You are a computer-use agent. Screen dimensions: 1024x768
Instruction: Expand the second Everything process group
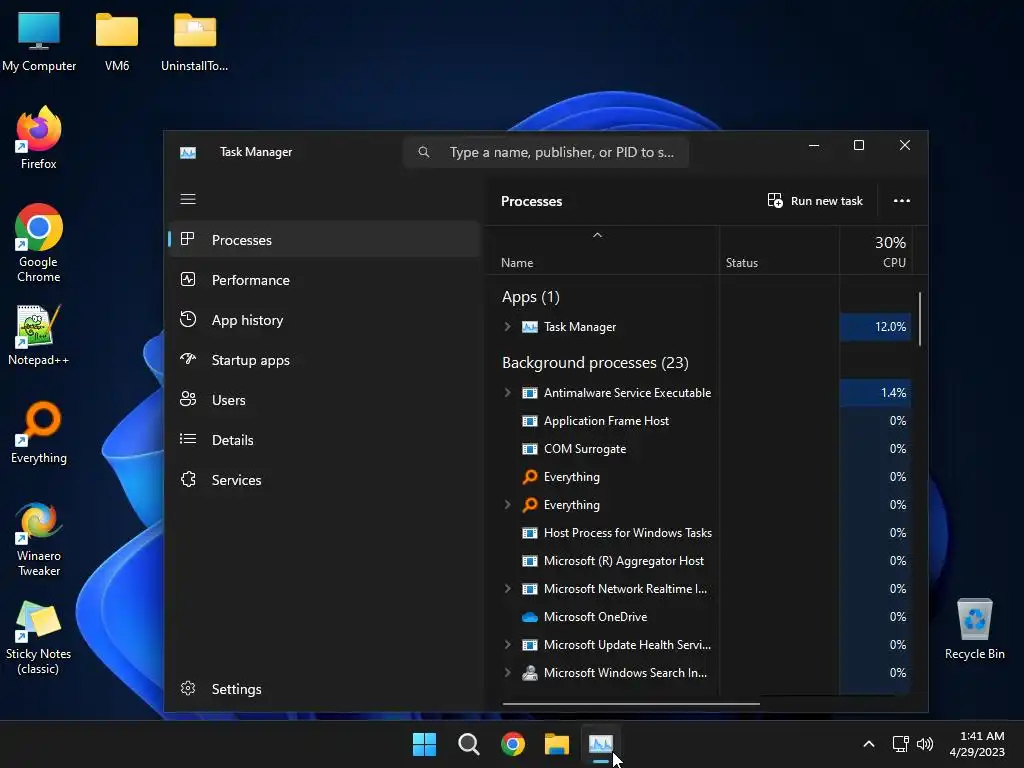tap(507, 504)
